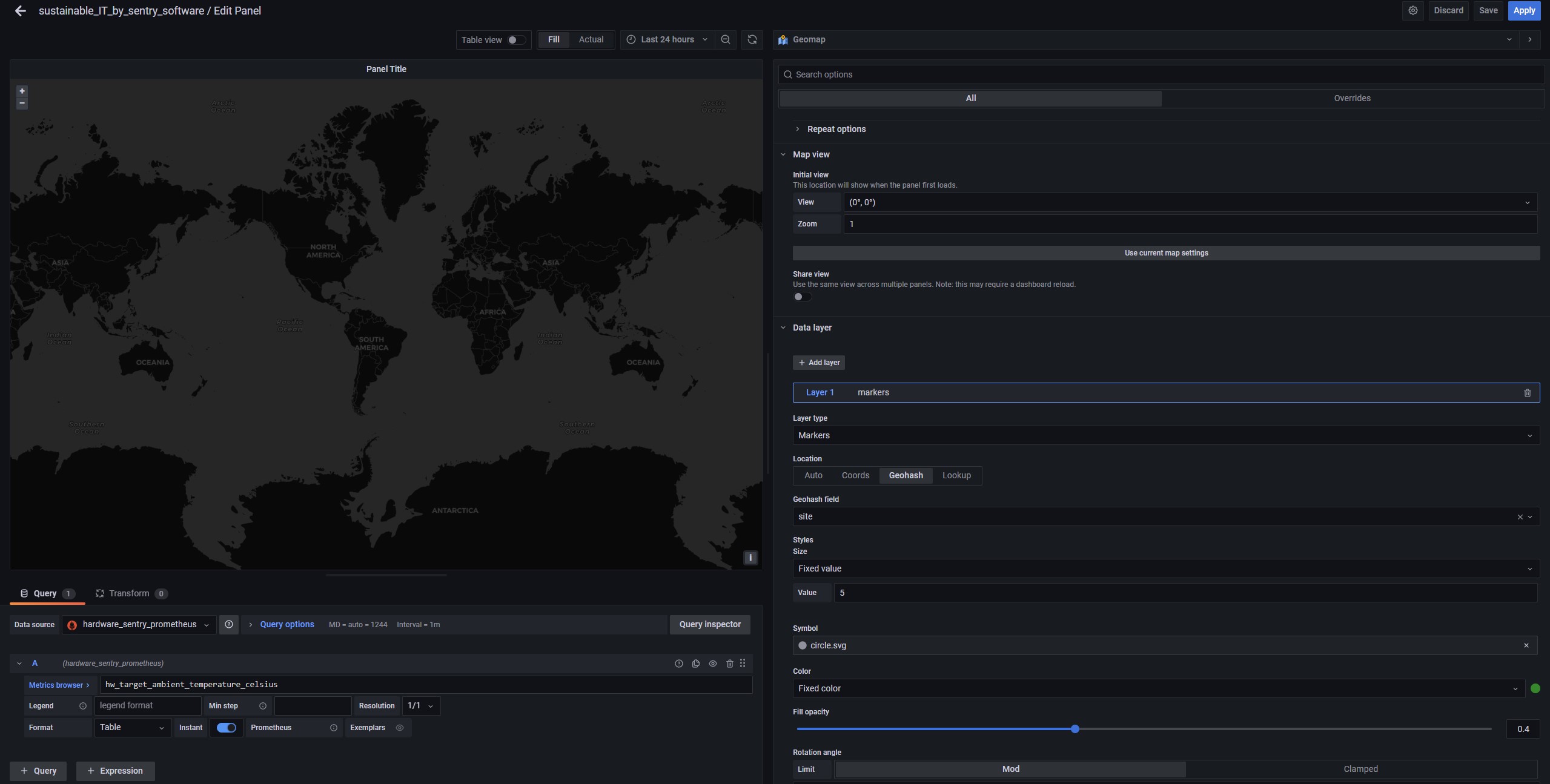Open help for query A
The height and width of the screenshot is (784, 1550).
679,664
